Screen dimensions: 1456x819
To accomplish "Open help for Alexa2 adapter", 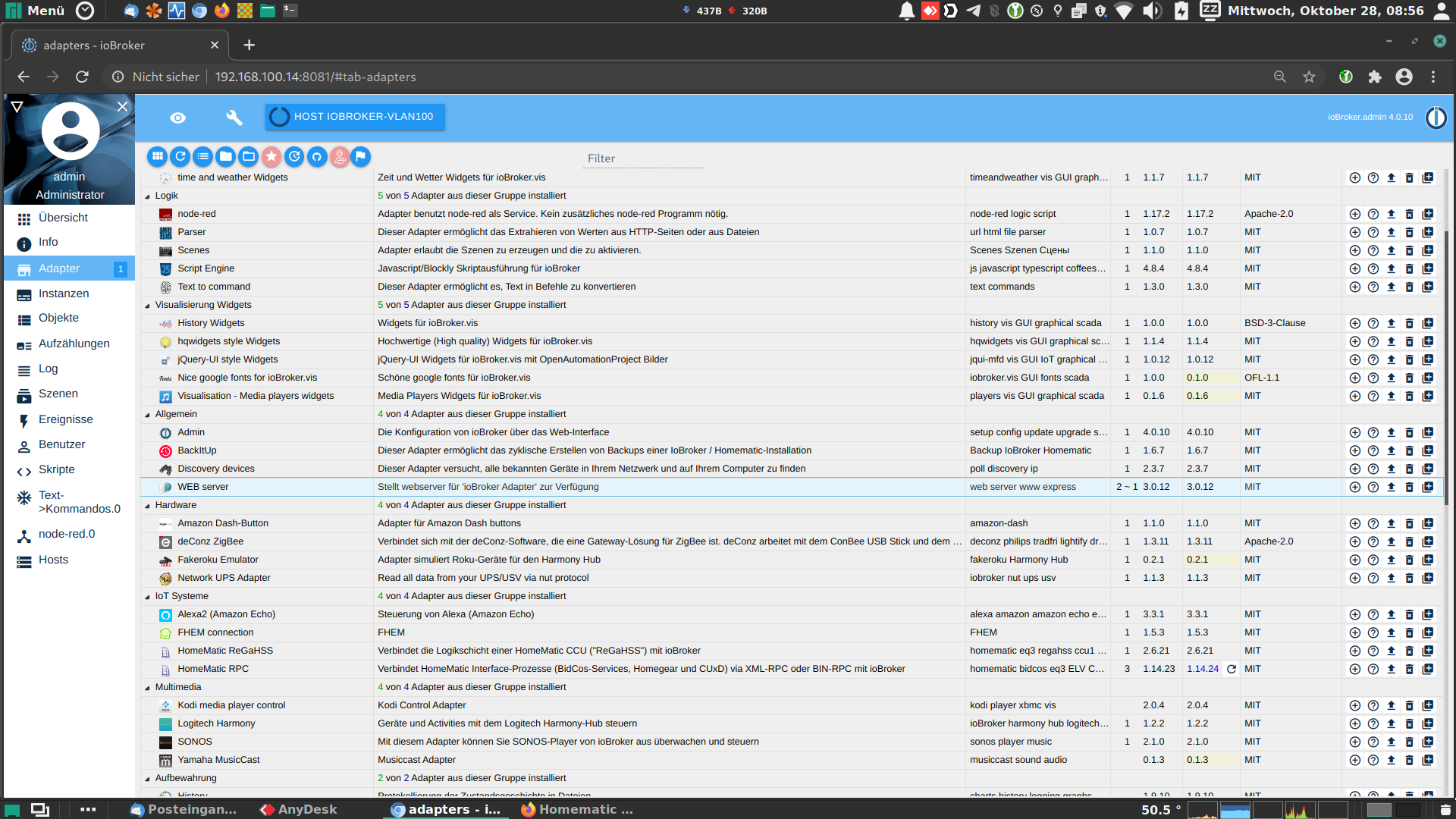I will click(x=1373, y=614).
